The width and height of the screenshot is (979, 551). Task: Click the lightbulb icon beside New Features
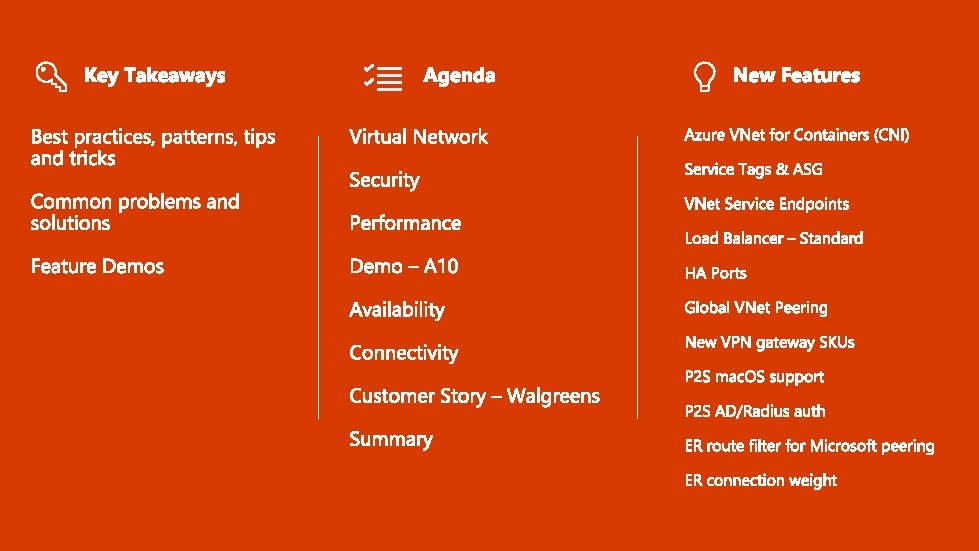(x=704, y=76)
